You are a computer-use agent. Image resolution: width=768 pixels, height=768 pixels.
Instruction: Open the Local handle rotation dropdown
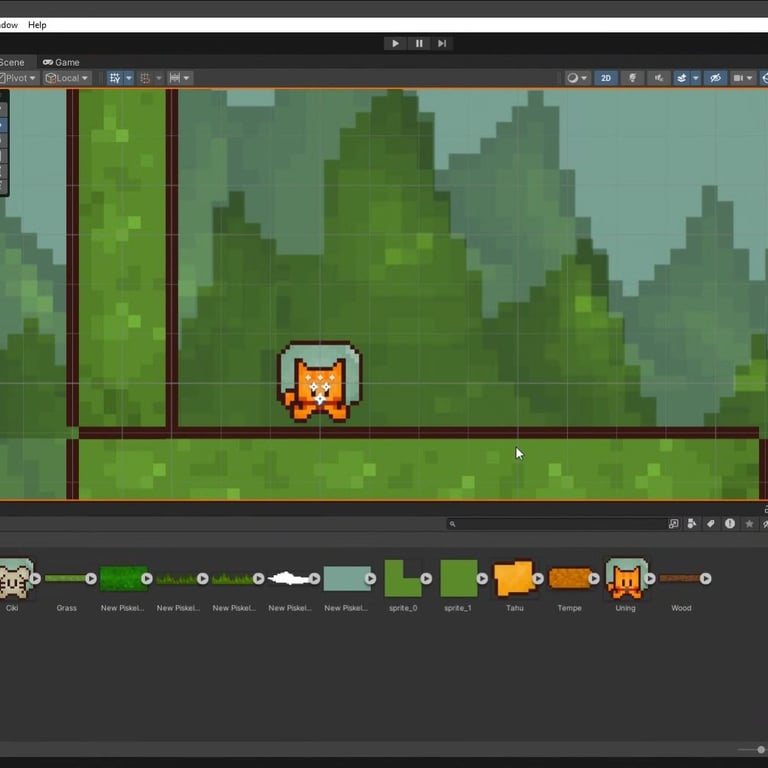[67, 78]
